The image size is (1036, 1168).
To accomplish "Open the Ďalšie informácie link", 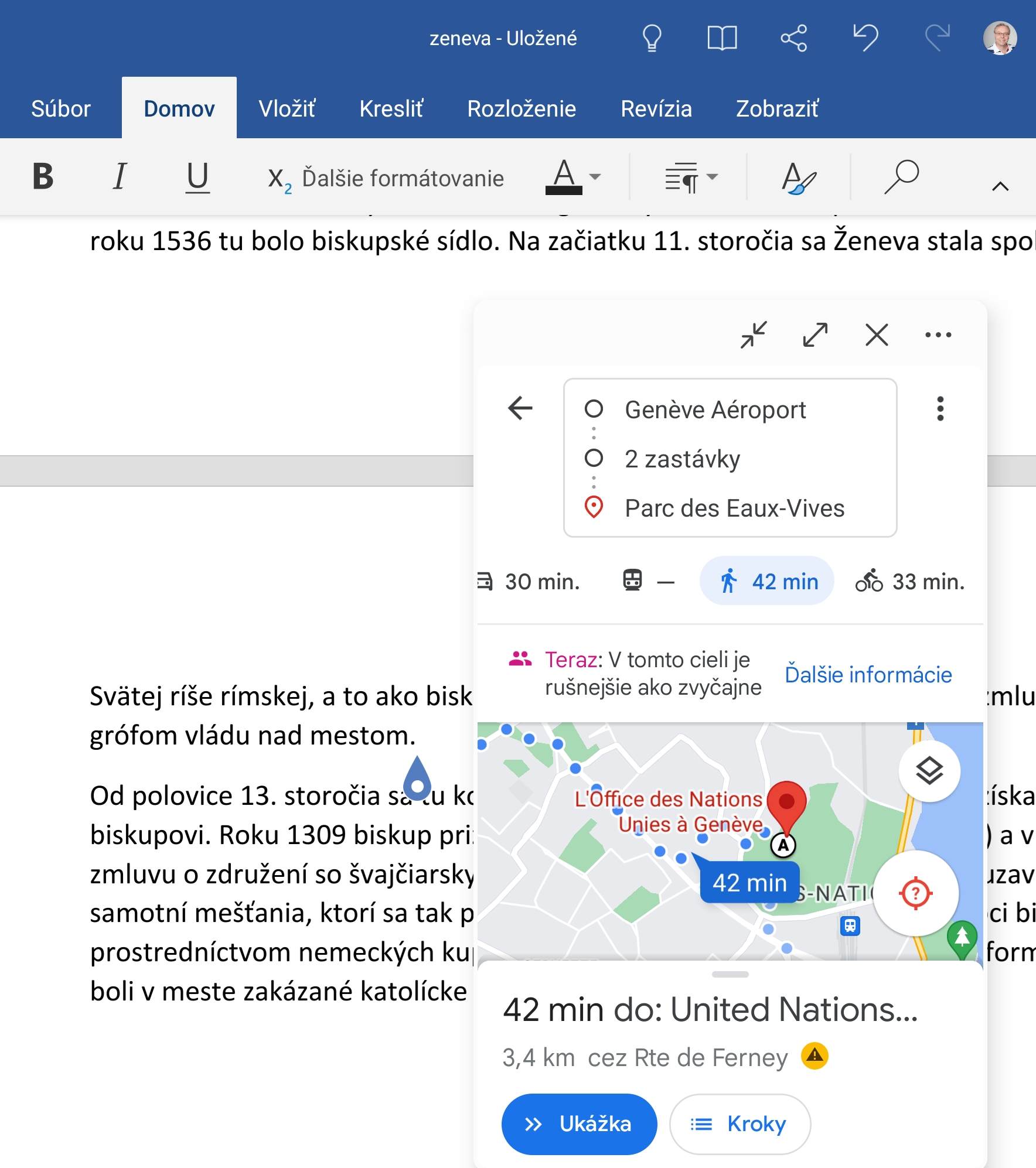I will [x=868, y=674].
